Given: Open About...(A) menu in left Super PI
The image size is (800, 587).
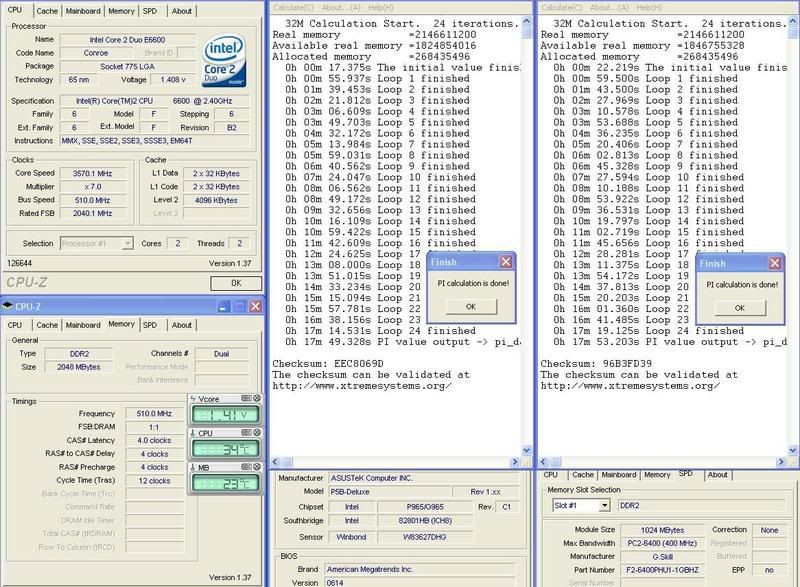Looking at the screenshot, I should coord(341,8).
